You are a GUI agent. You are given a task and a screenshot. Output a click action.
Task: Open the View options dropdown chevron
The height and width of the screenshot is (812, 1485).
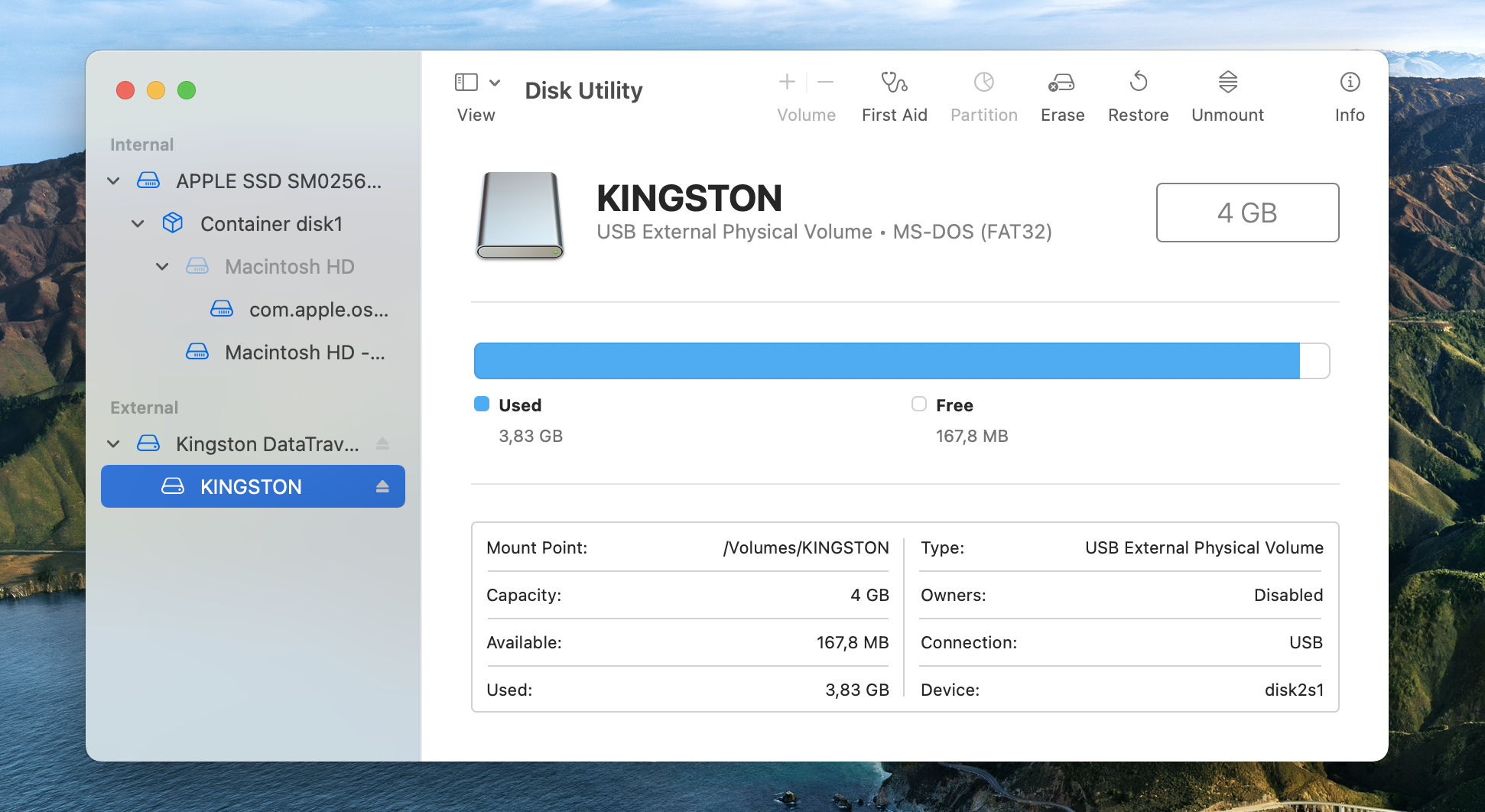click(x=495, y=83)
